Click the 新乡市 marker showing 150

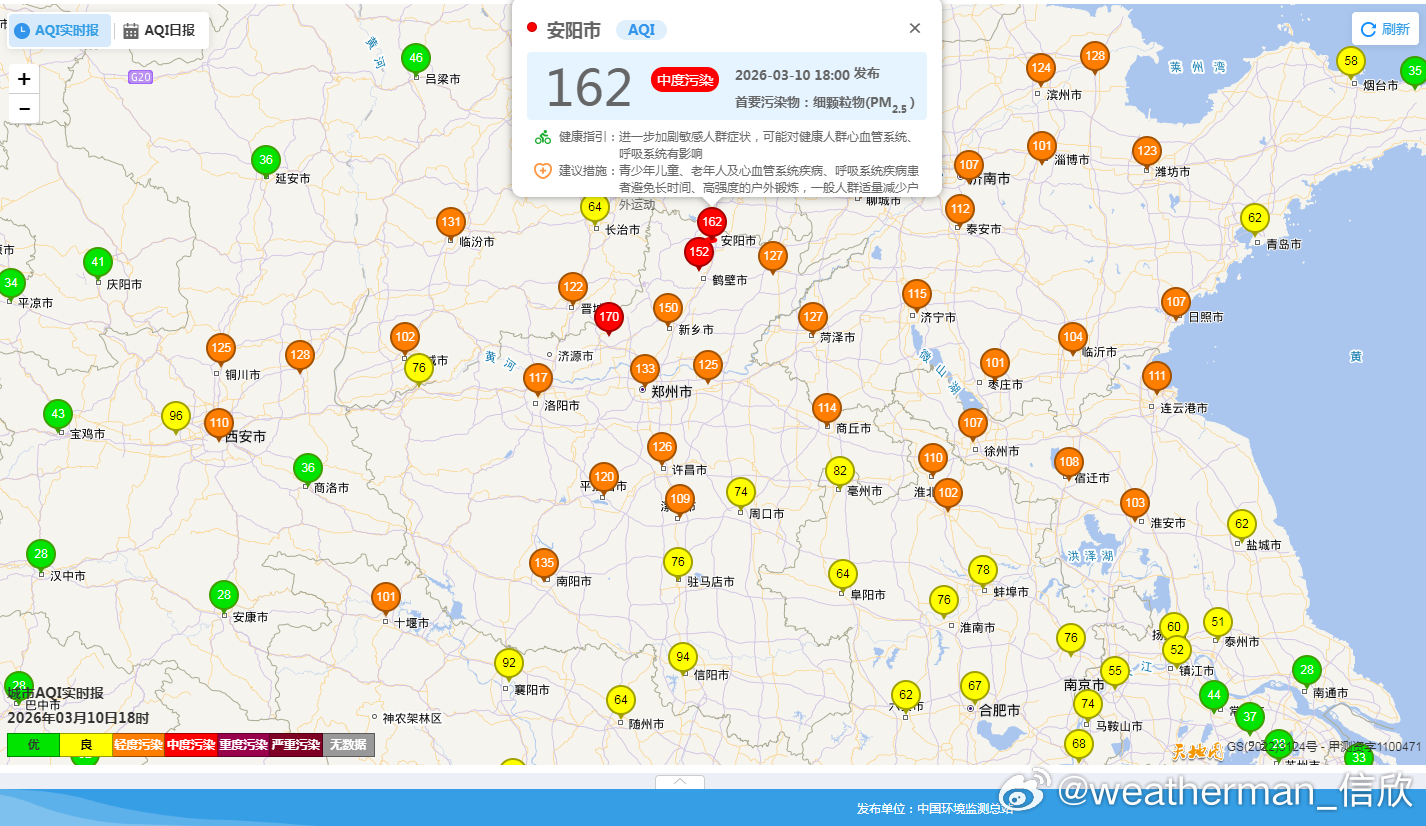point(668,310)
